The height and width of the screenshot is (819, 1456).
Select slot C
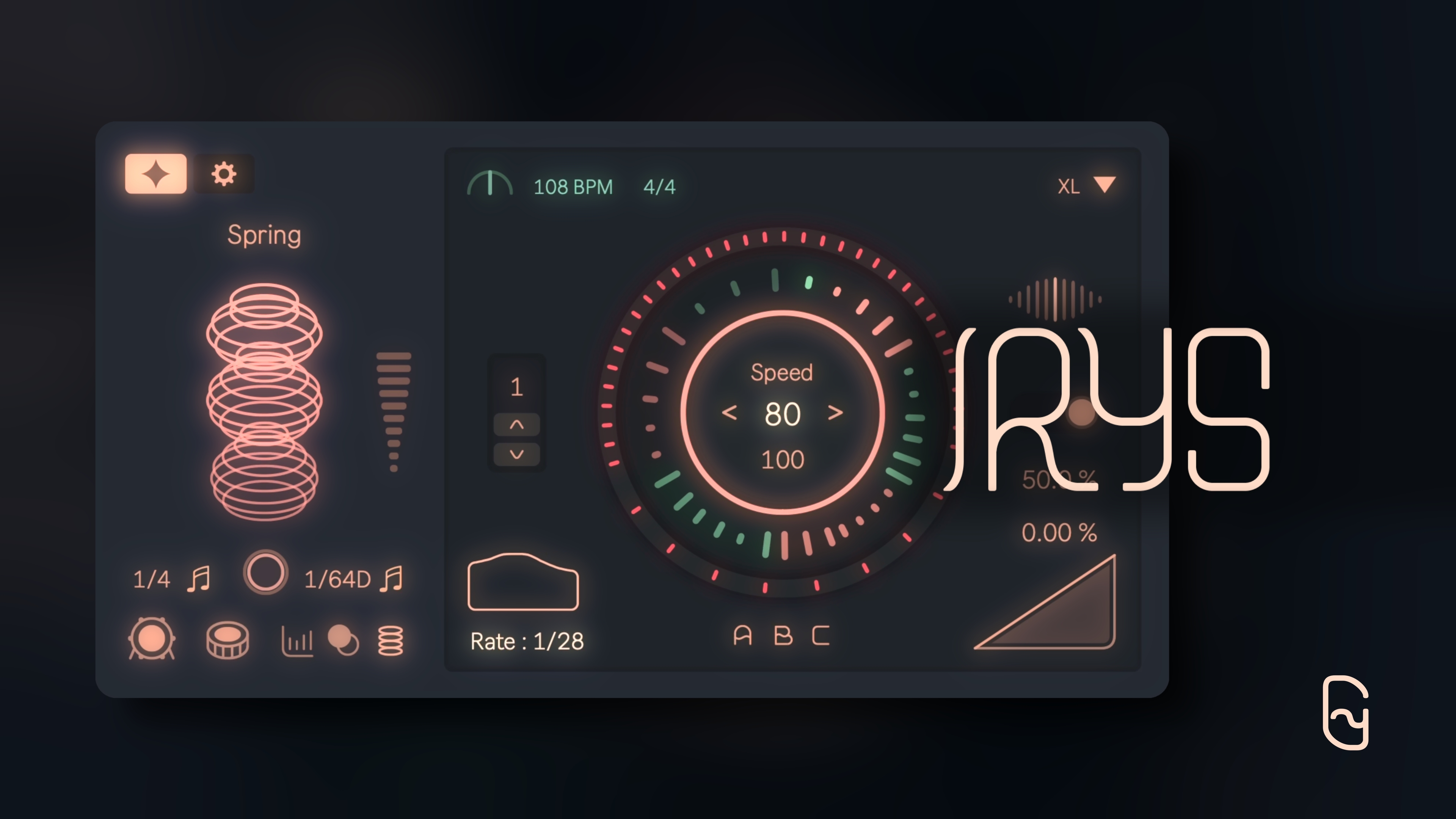(x=821, y=635)
